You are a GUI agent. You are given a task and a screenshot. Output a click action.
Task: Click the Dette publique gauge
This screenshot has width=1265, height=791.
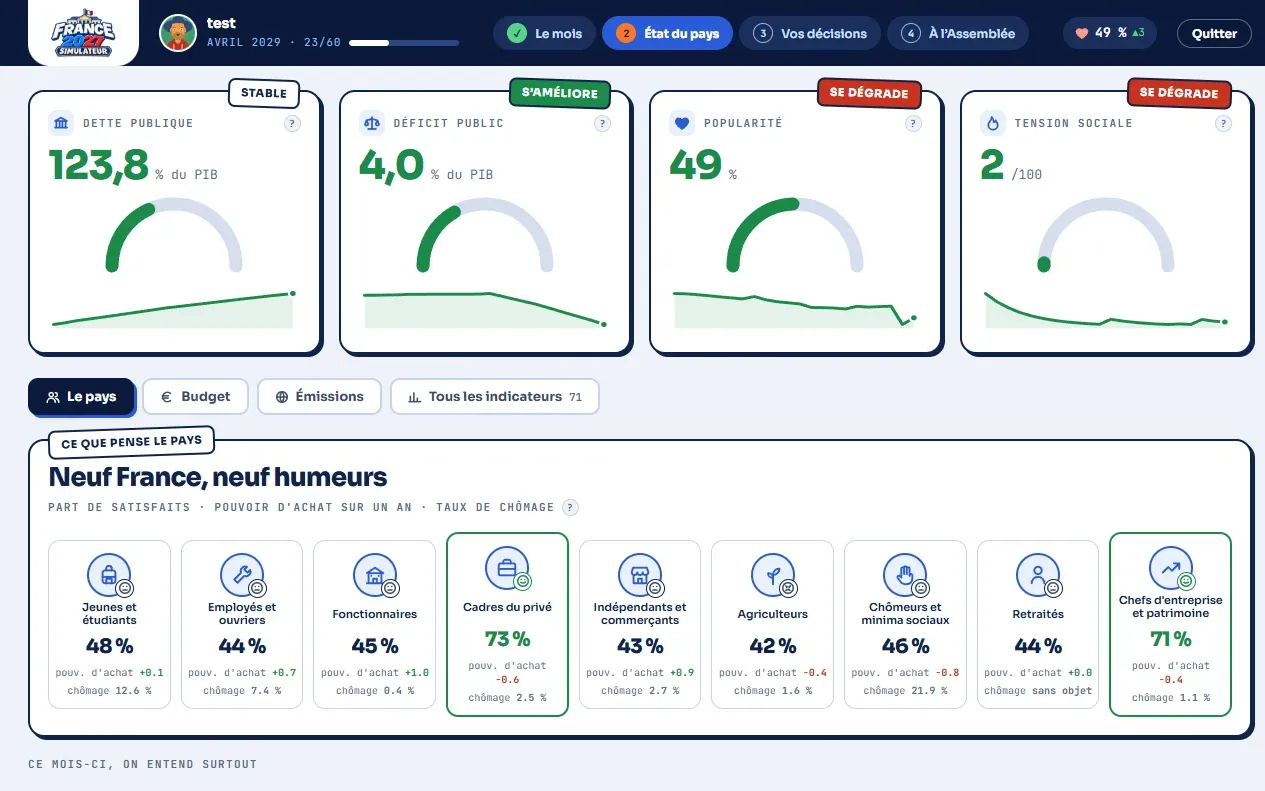click(x=174, y=235)
